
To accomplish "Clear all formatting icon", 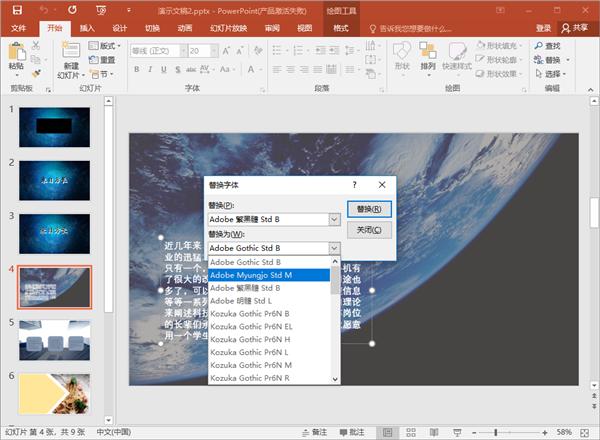I will click(x=258, y=51).
